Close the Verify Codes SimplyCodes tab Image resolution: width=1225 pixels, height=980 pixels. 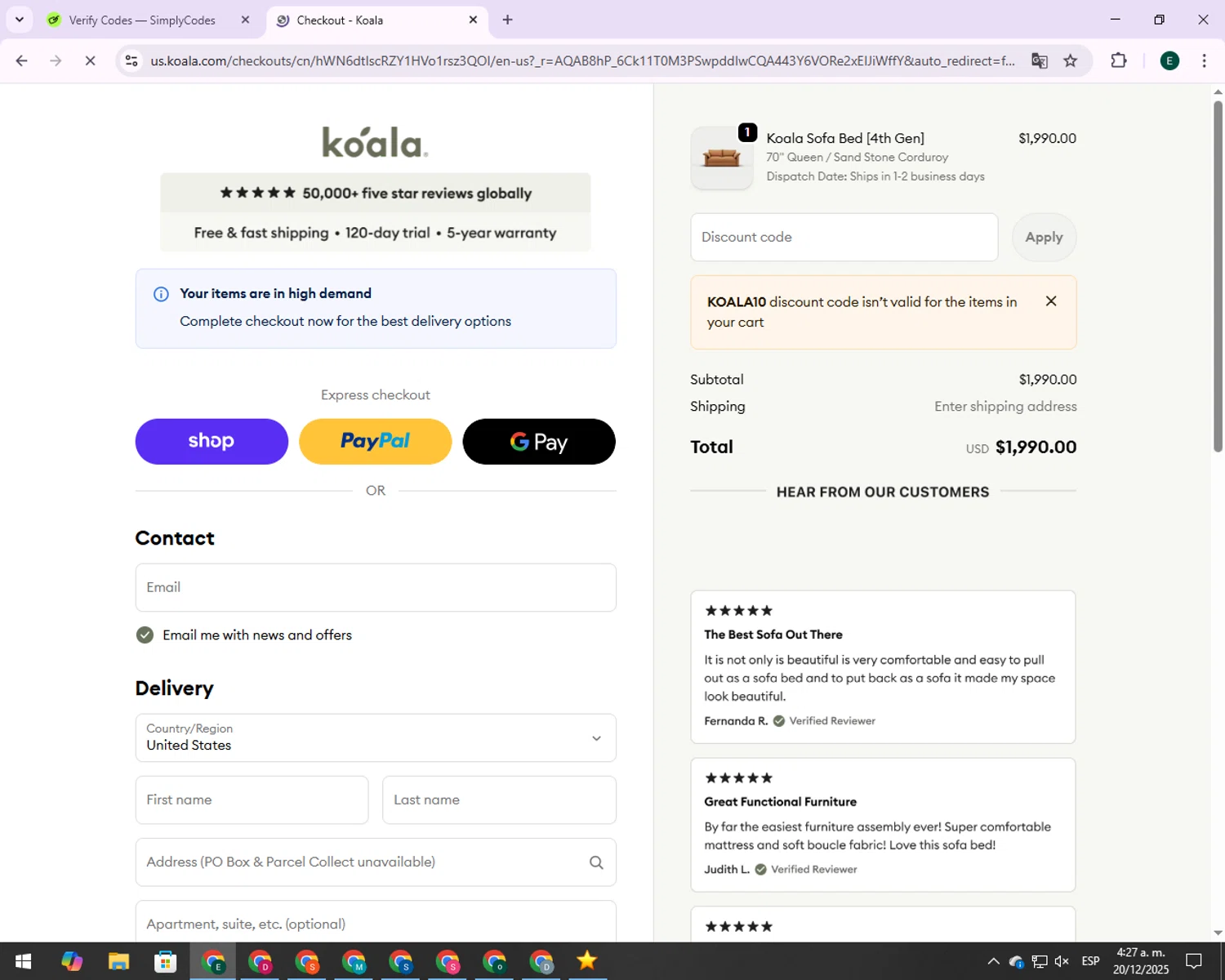245,20
